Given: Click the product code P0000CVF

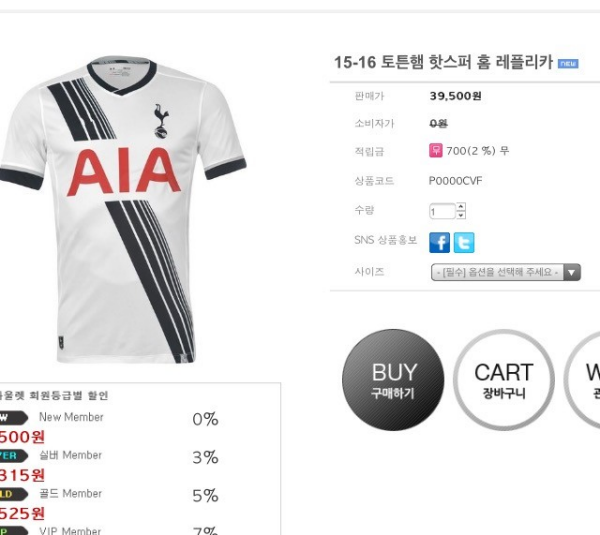Looking at the screenshot, I should point(455,181).
